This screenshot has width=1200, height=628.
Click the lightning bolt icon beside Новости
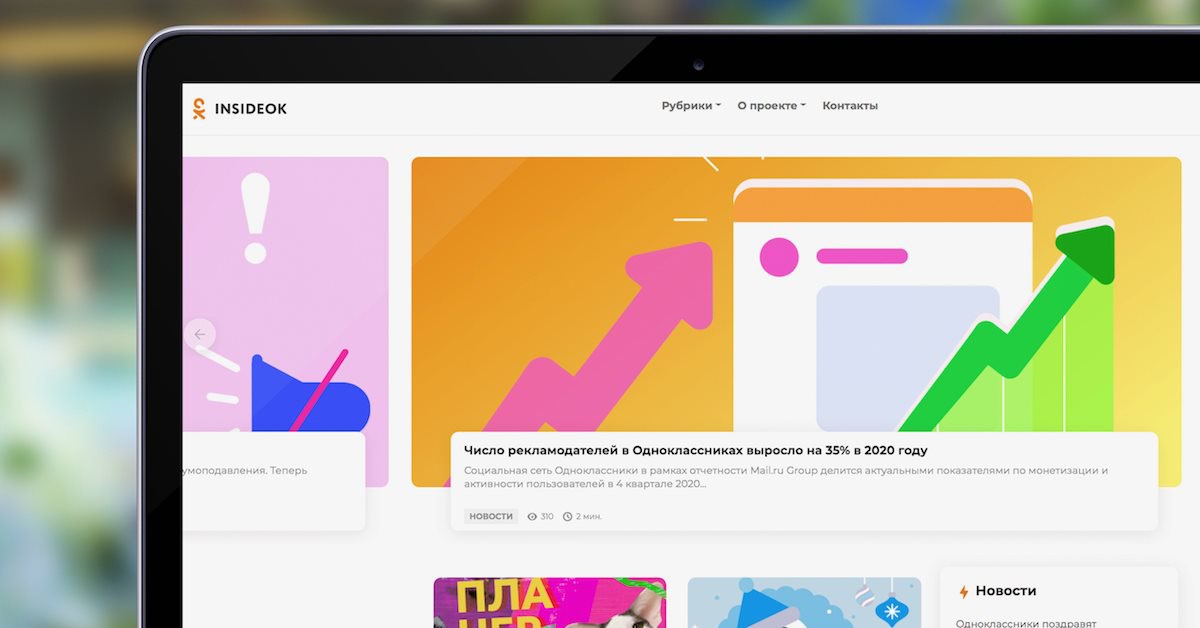tap(964, 592)
